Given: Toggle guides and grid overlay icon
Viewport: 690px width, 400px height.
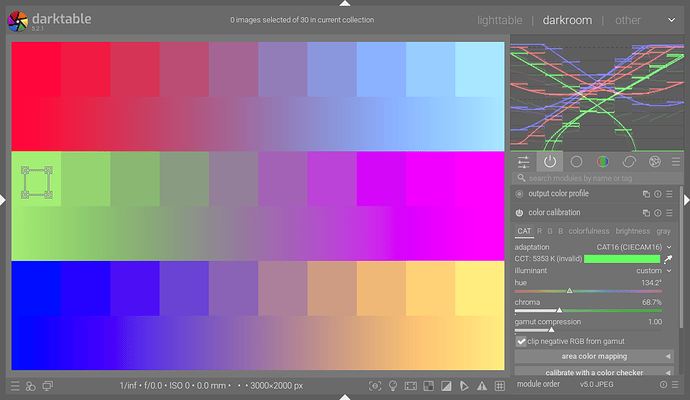Looking at the screenshot, I should coord(497,386).
